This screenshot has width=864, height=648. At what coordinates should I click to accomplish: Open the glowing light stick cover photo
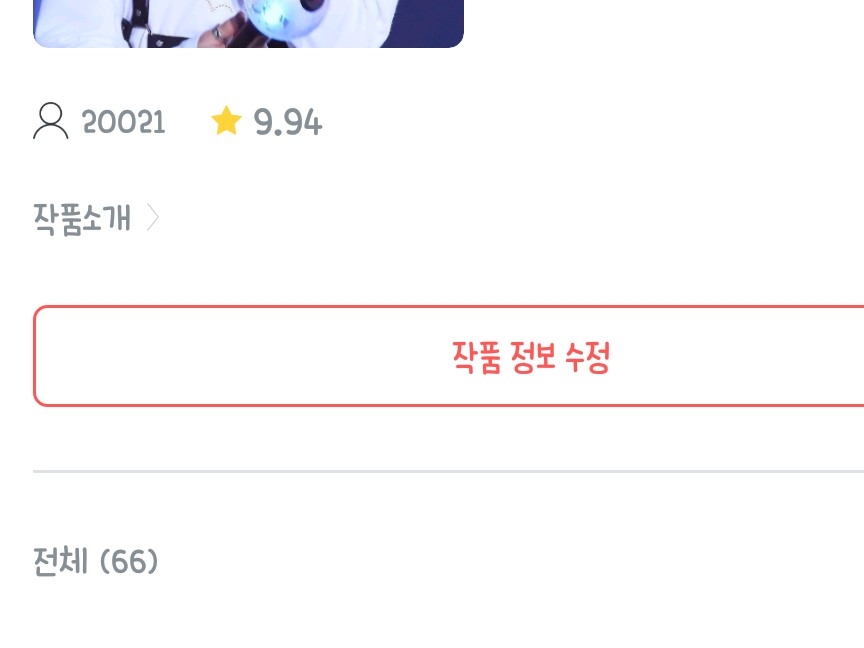click(248, 24)
